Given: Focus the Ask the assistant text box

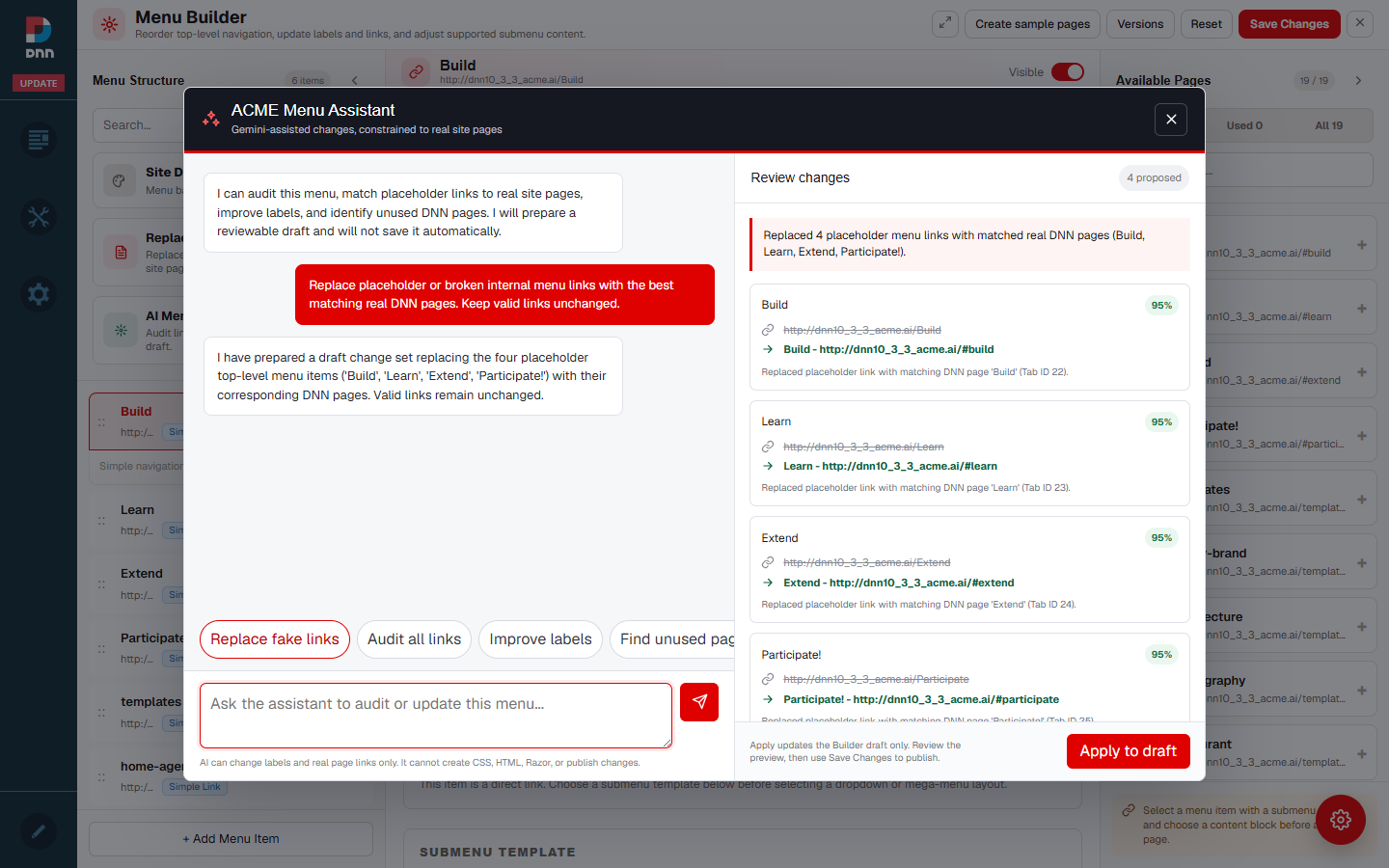Looking at the screenshot, I should (436, 716).
